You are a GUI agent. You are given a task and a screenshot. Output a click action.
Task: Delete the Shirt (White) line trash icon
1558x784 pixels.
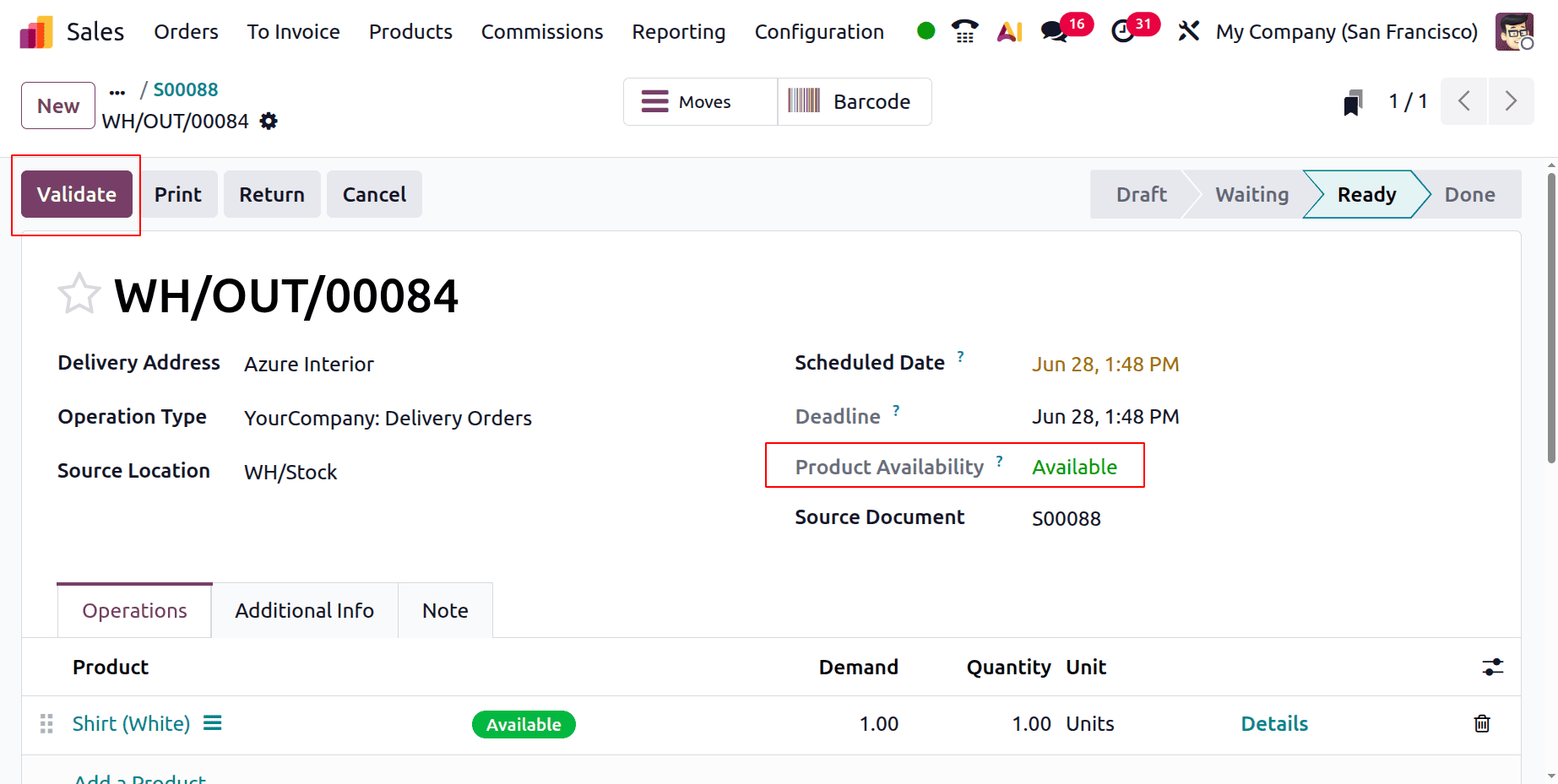pos(1482,723)
